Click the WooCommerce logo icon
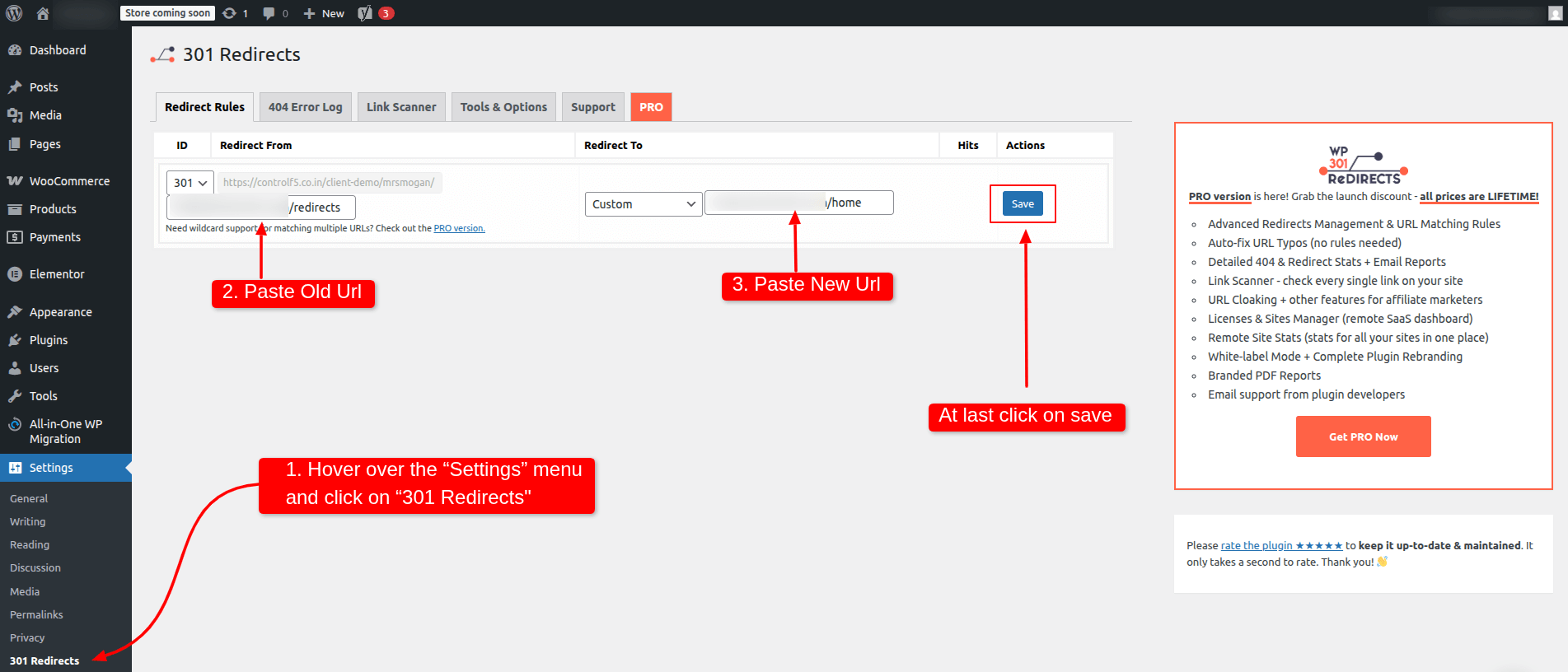This screenshot has height=672, width=1568. [x=15, y=181]
